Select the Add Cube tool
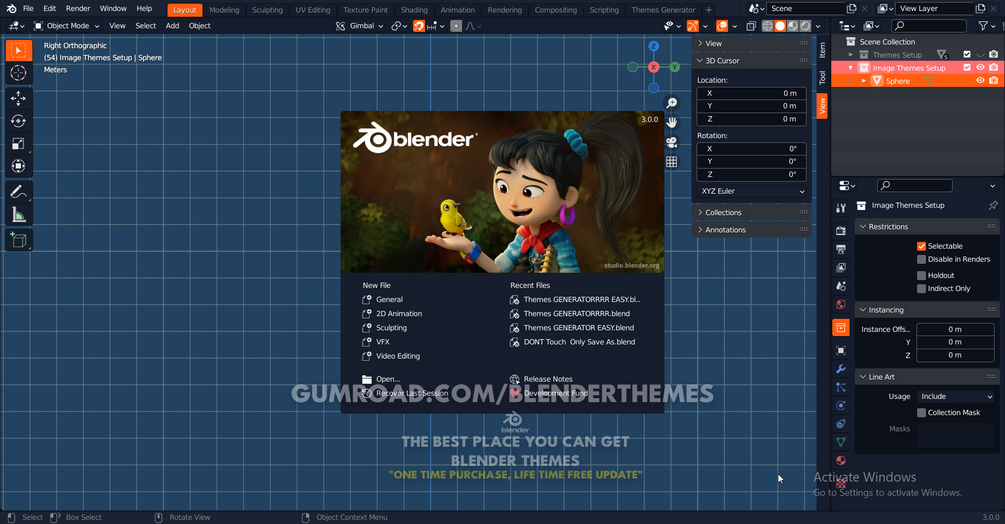 pos(19,240)
